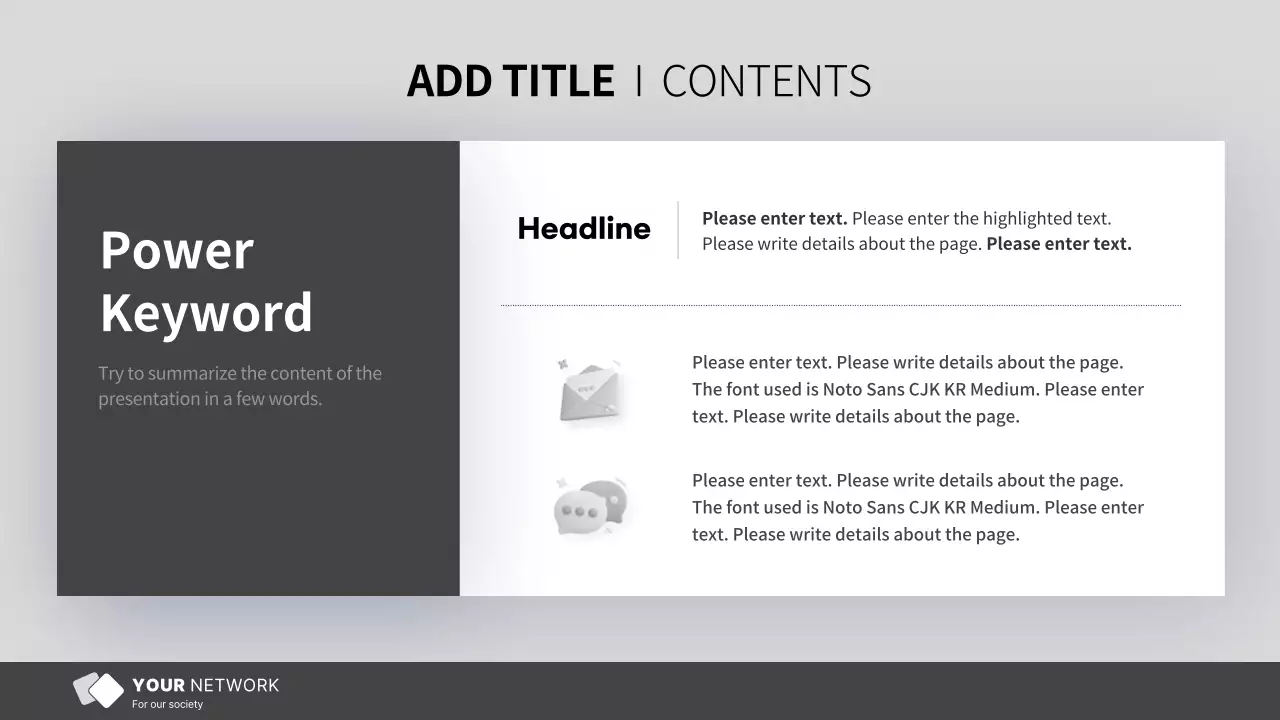Click the CONTENTS label in the title
Screen dimensions: 1280x720
[x=766, y=80]
